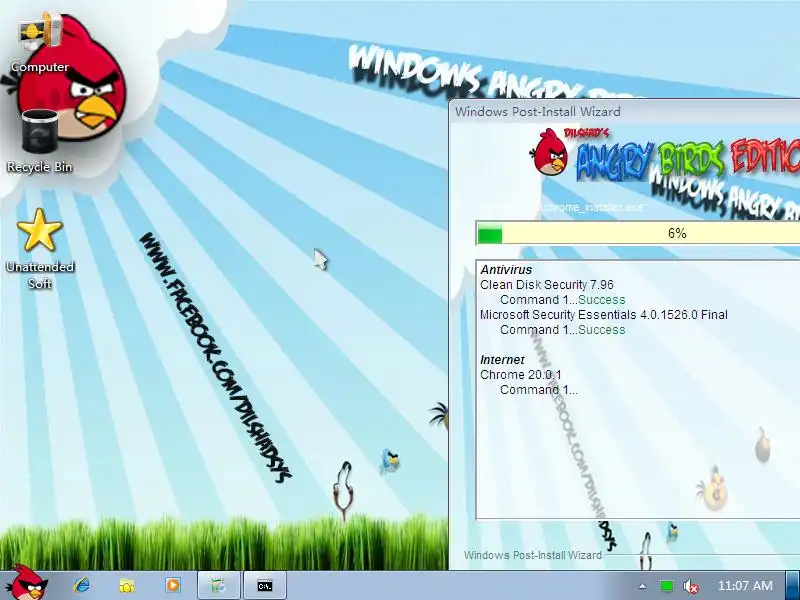Click the muted volume tray icon

click(690, 586)
